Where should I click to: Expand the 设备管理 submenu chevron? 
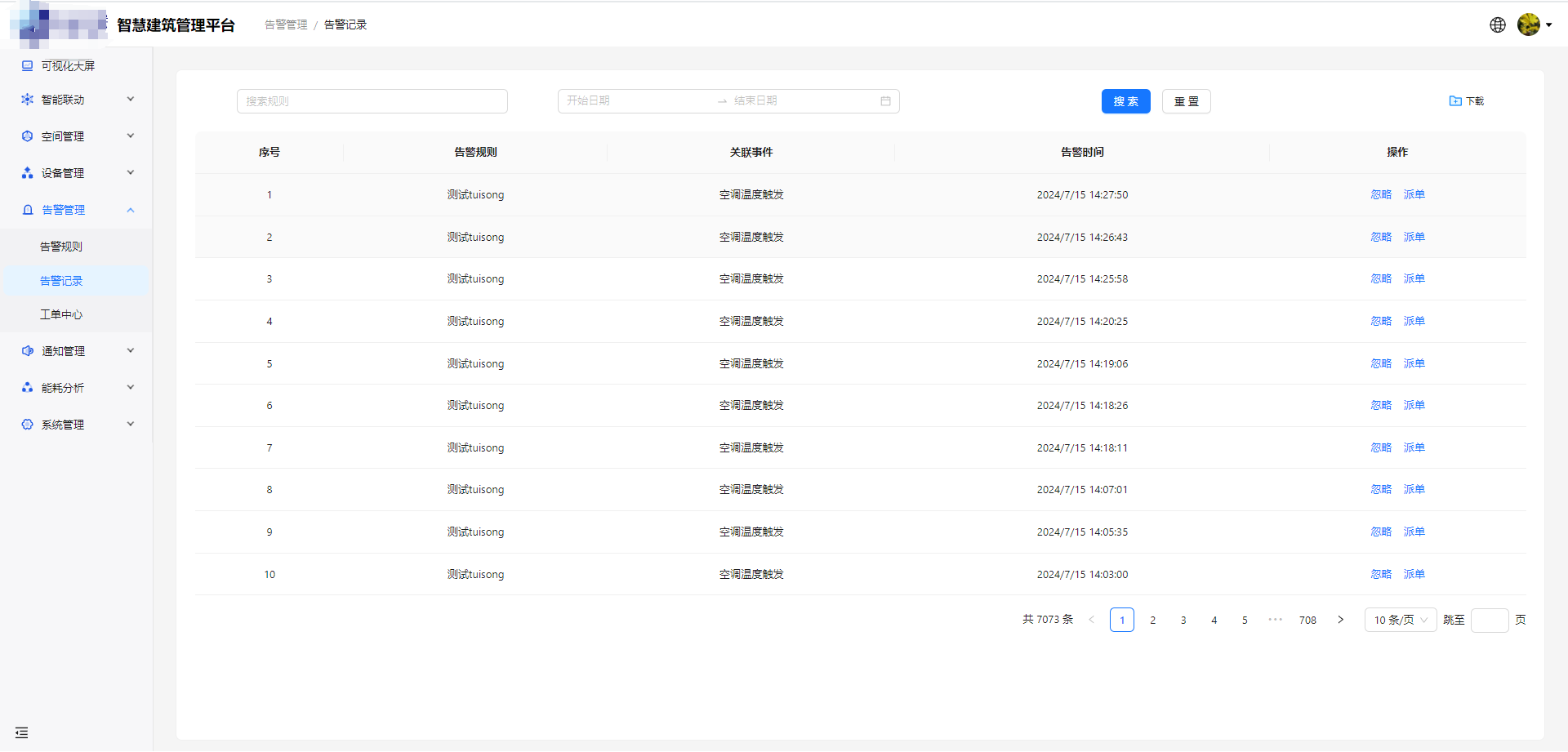(131, 173)
